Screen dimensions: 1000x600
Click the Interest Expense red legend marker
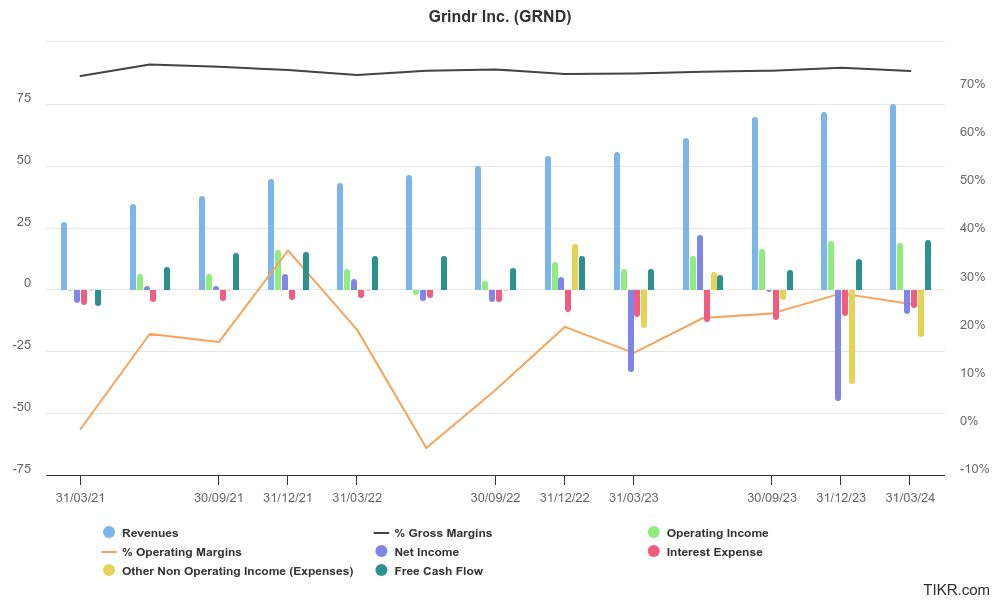(653, 552)
